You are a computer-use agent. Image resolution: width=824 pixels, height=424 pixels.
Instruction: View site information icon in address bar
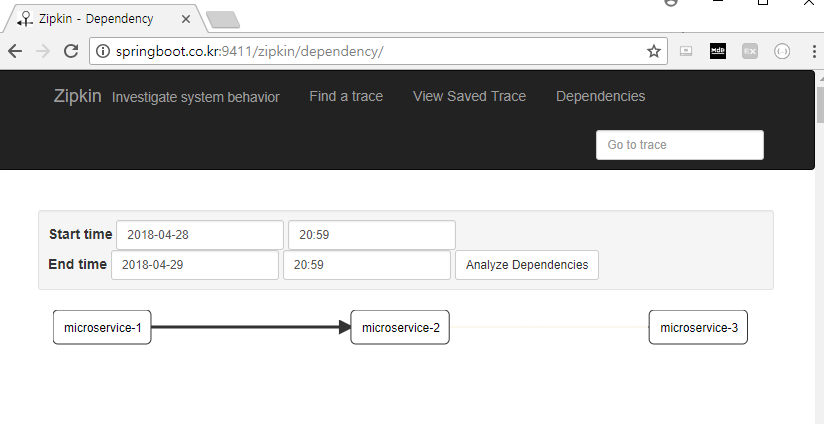[104, 51]
